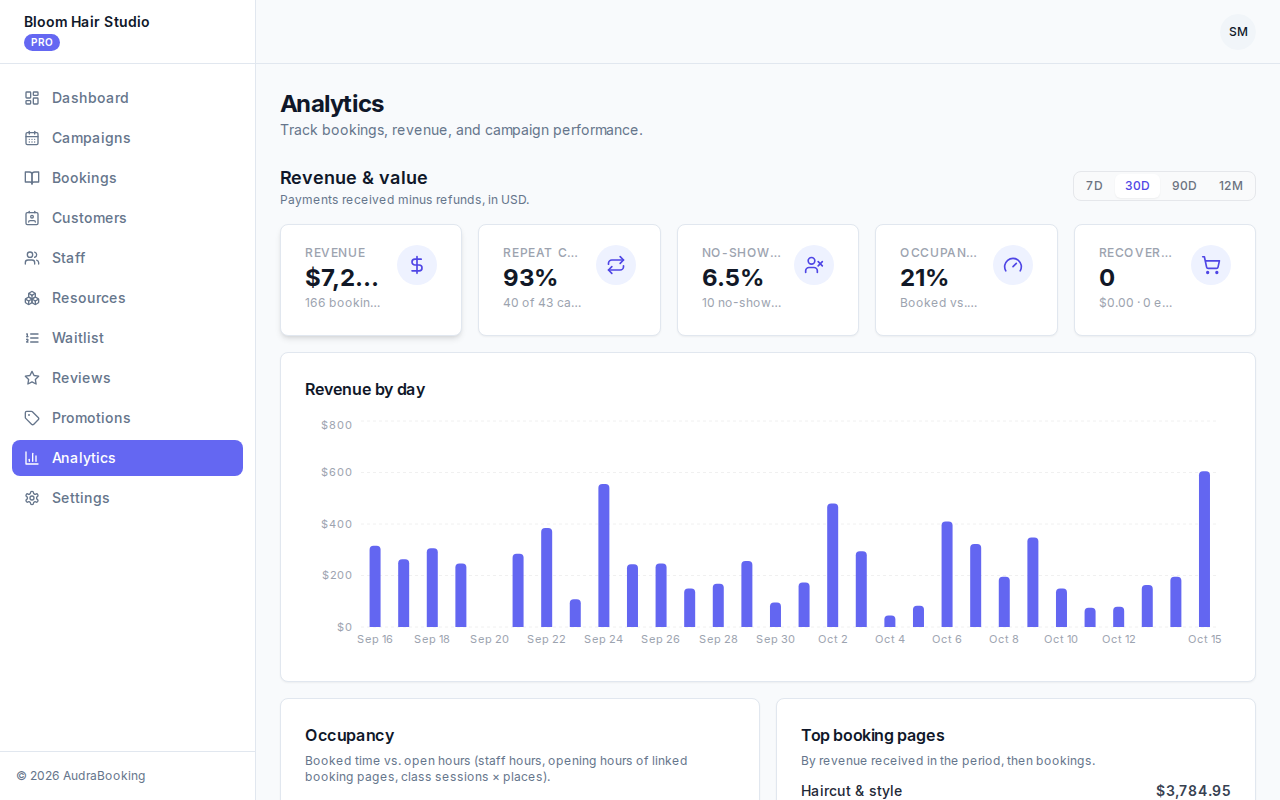Click the "Top booking pages" heading
The height and width of the screenshot is (800, 1280).
point(873,735)
